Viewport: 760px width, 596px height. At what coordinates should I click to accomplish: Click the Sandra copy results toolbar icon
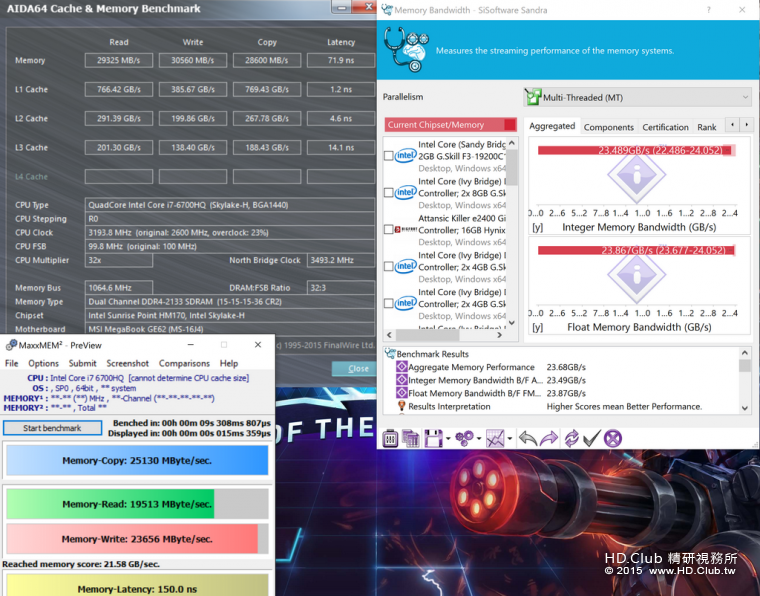(x=411, y=439)
